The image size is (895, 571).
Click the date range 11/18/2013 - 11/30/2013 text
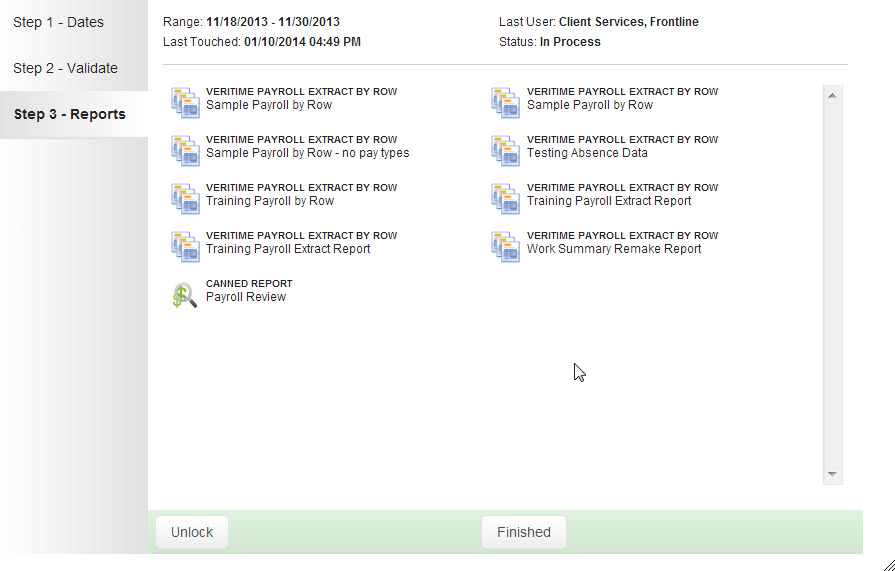tap(273, 22)
